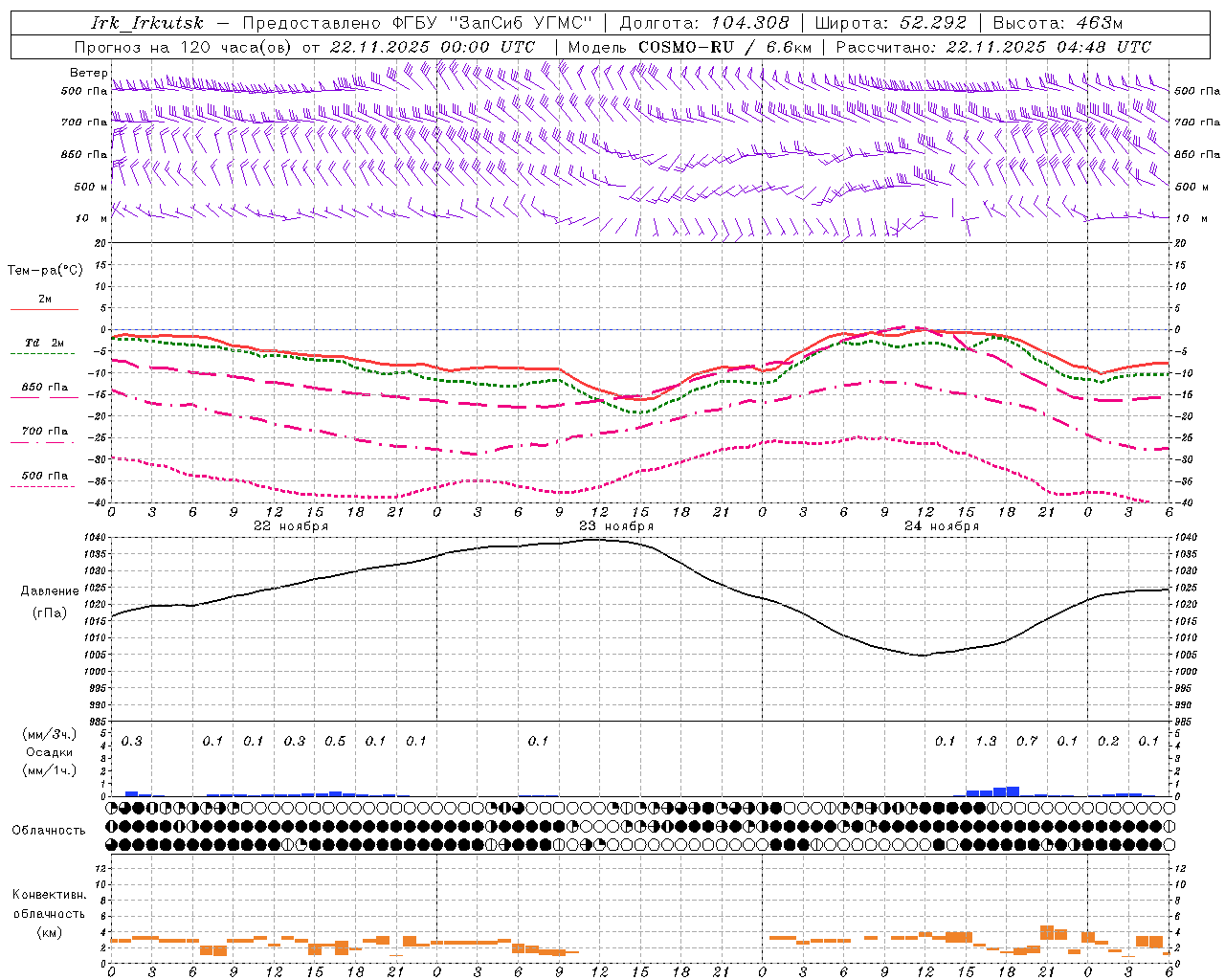This screenshot has width=1225, height=980.
Task: Select the Широта 52.292 header field
Action: [890, 23]
